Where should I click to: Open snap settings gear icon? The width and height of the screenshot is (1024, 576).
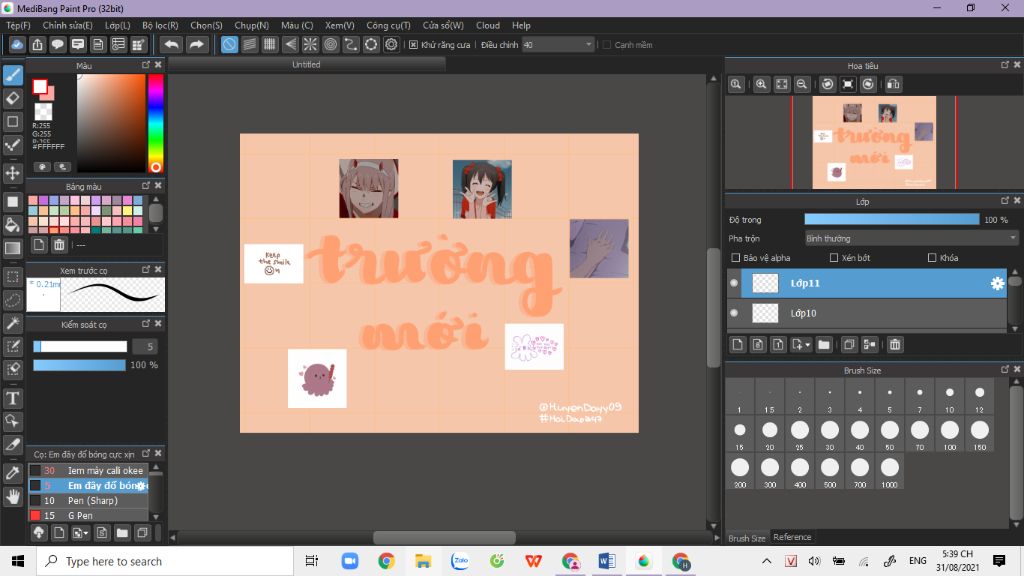391,44
